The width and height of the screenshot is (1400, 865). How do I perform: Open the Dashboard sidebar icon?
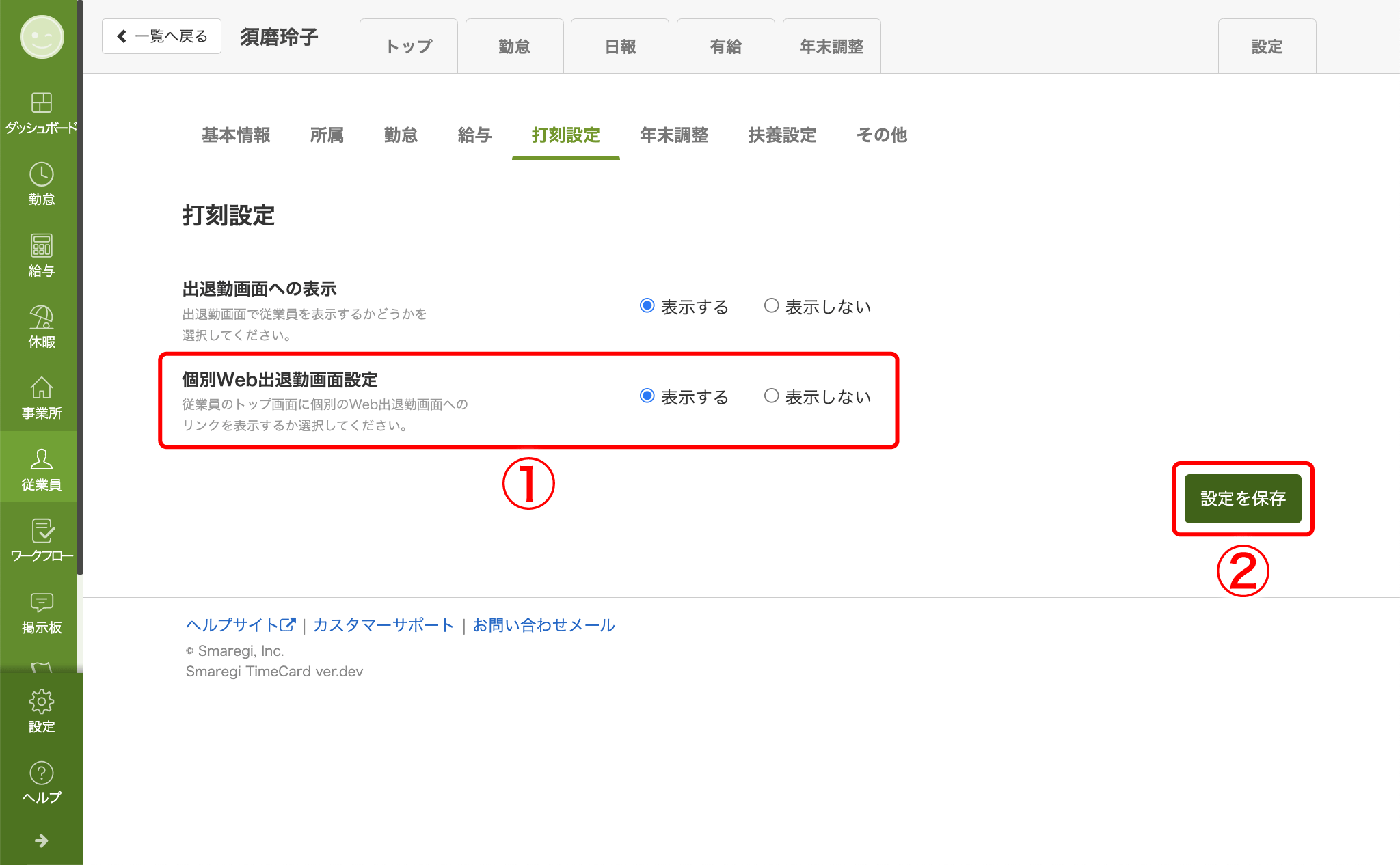pos(41,103)
